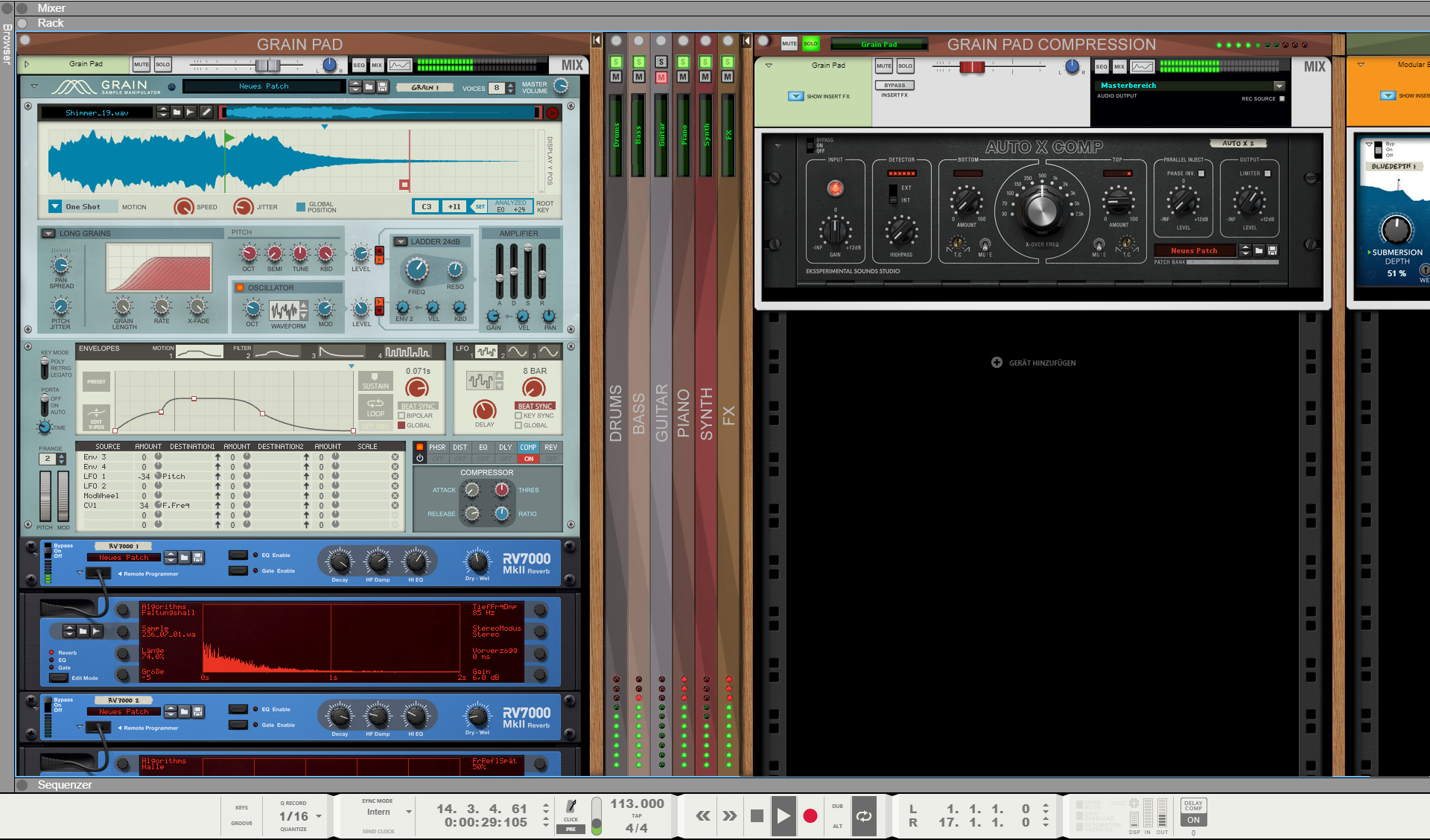Expand the Grain Pad mix channel strip
This screenshot has height=840, width=1430.
coord(27,64)
